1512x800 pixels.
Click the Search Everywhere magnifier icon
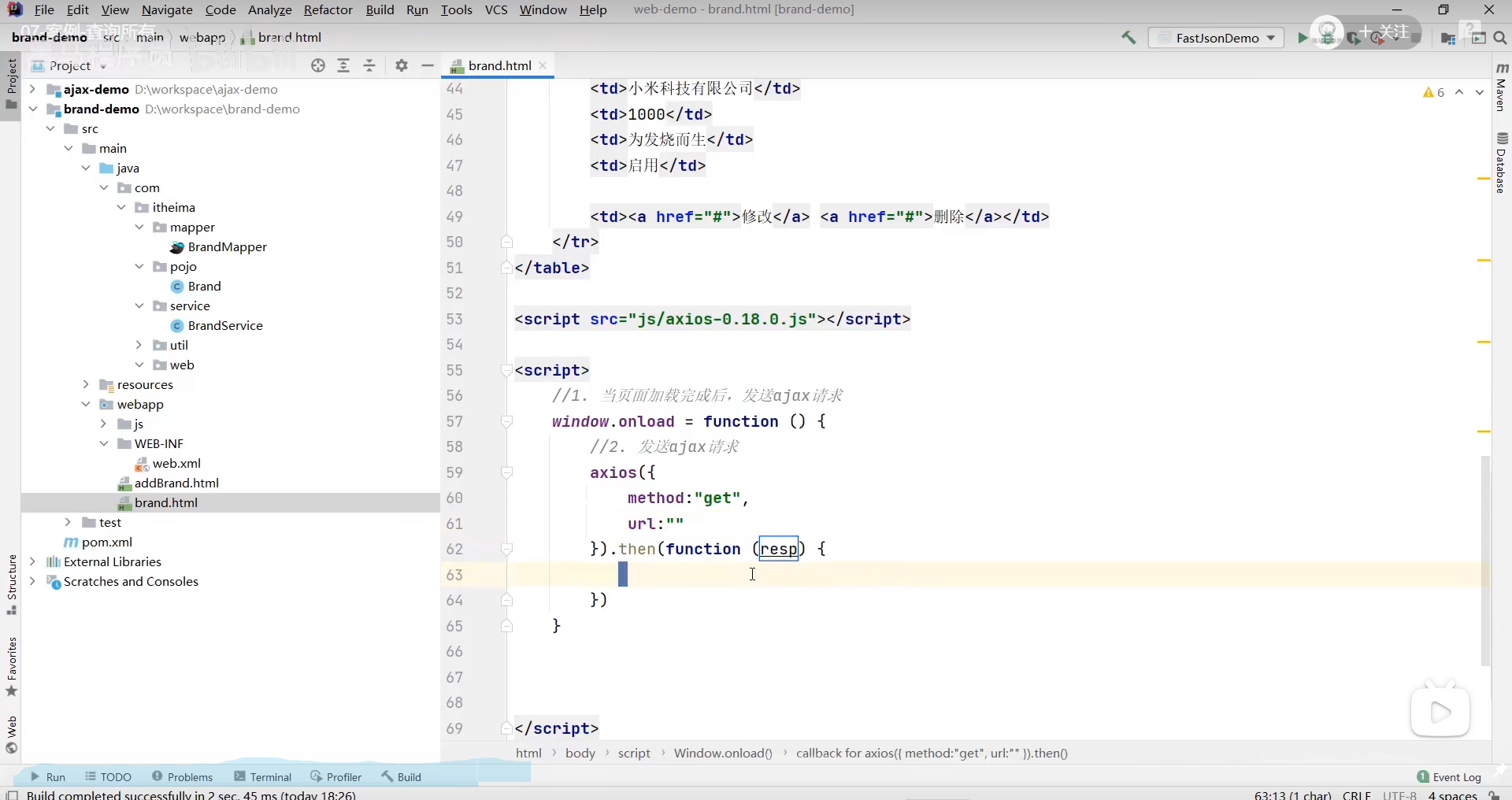point(1500,38)
